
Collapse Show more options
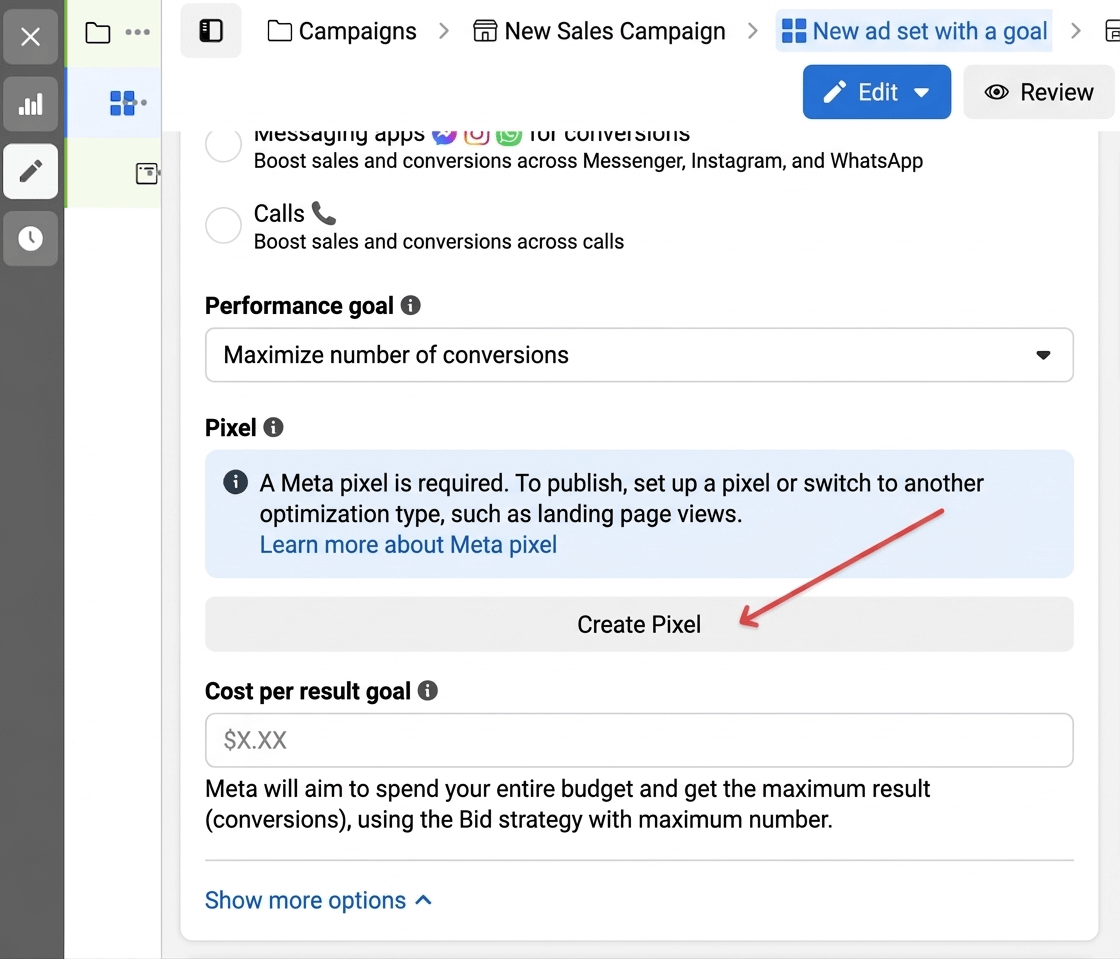(318, 901)
